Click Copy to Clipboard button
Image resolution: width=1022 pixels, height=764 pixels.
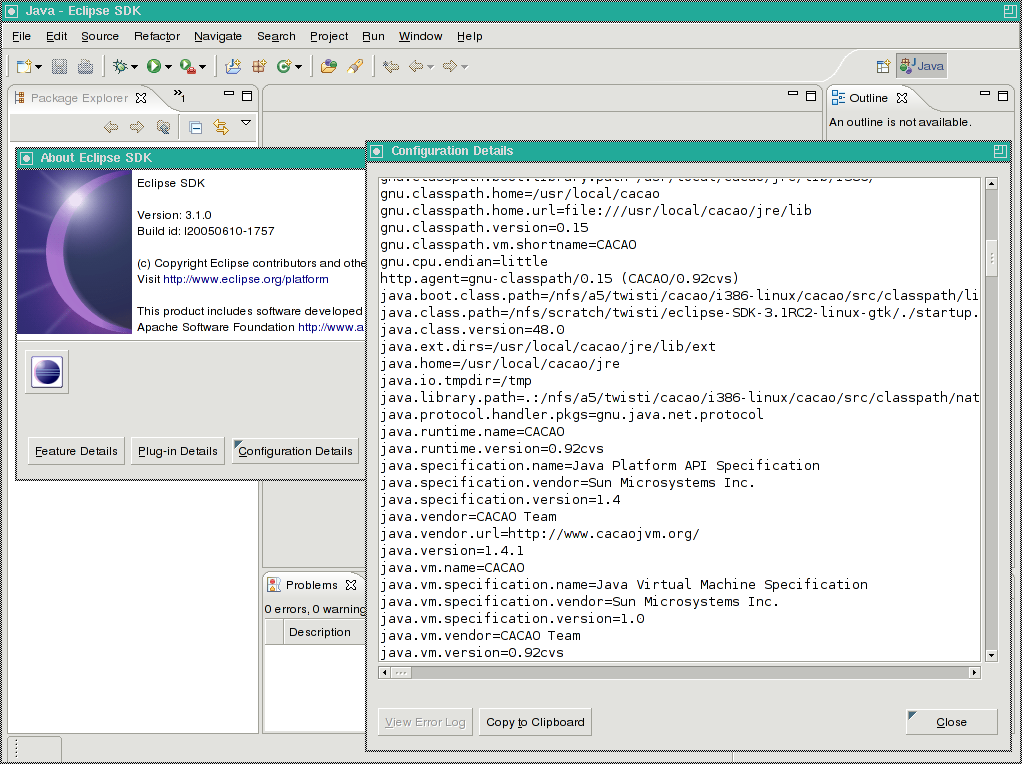pyautogui.click(x=535, y=722)
